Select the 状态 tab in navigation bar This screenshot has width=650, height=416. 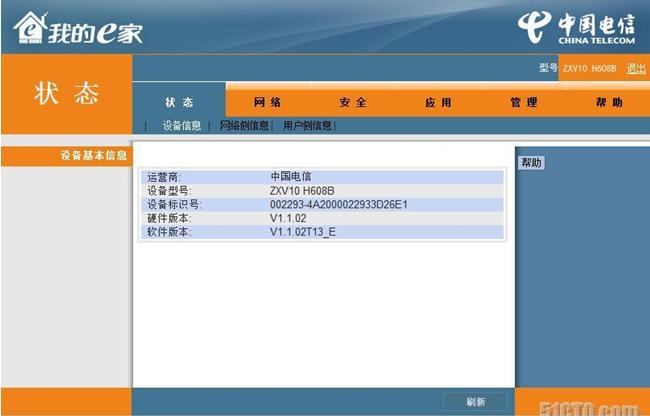click(179, 103)
